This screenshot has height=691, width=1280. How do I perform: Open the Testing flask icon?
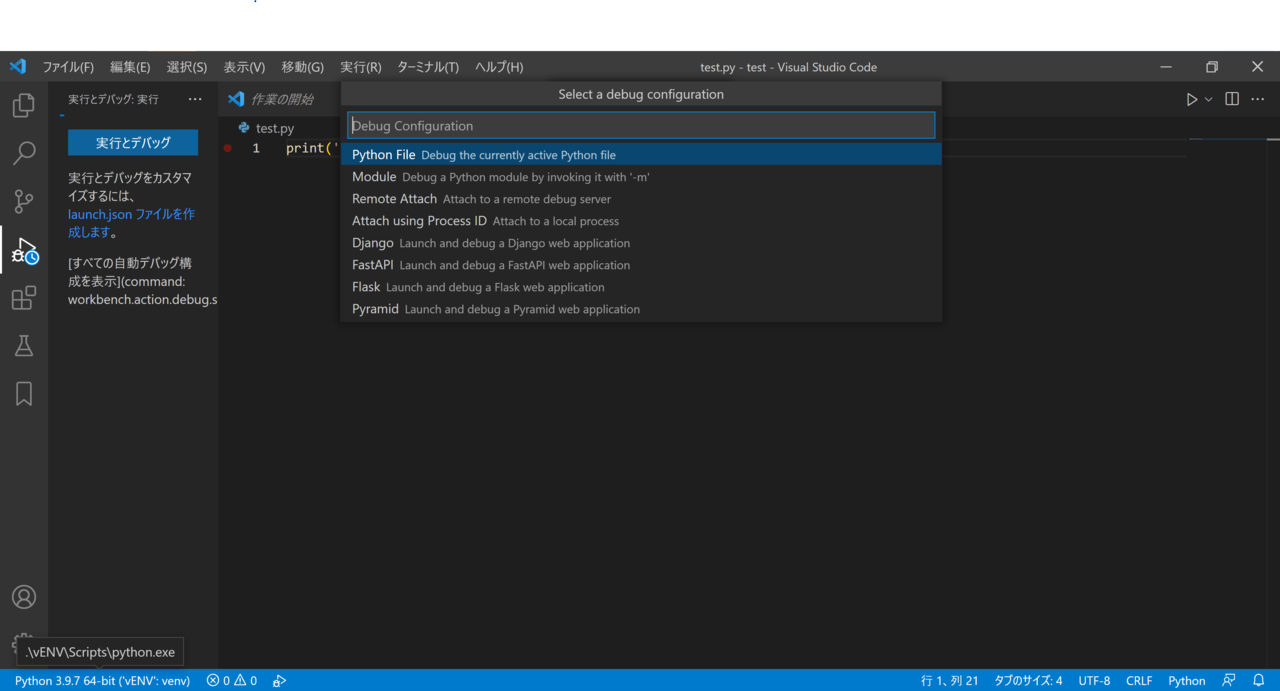[x=24, y=346]
